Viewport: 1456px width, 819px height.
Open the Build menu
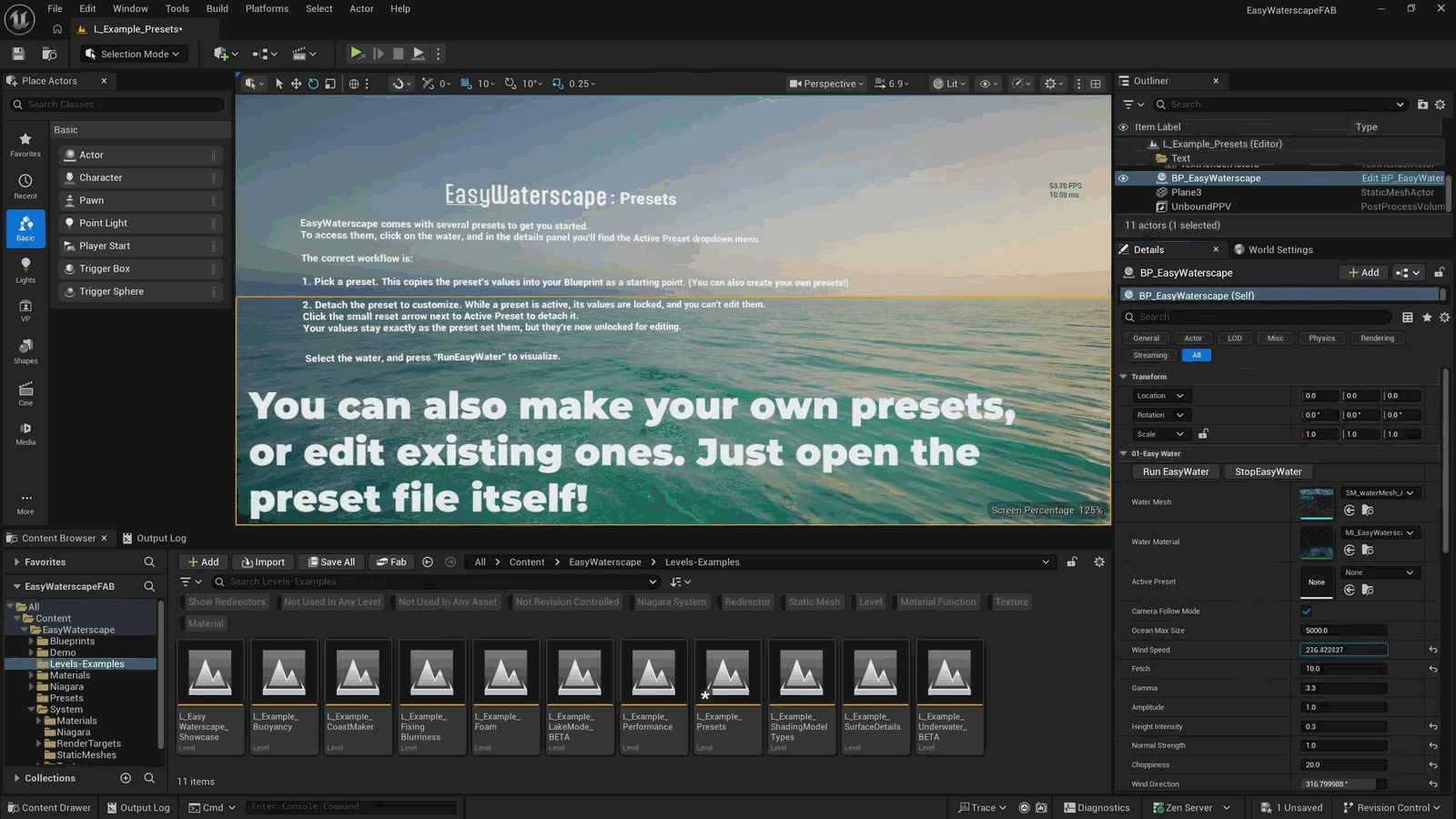(x=217, y=8)
